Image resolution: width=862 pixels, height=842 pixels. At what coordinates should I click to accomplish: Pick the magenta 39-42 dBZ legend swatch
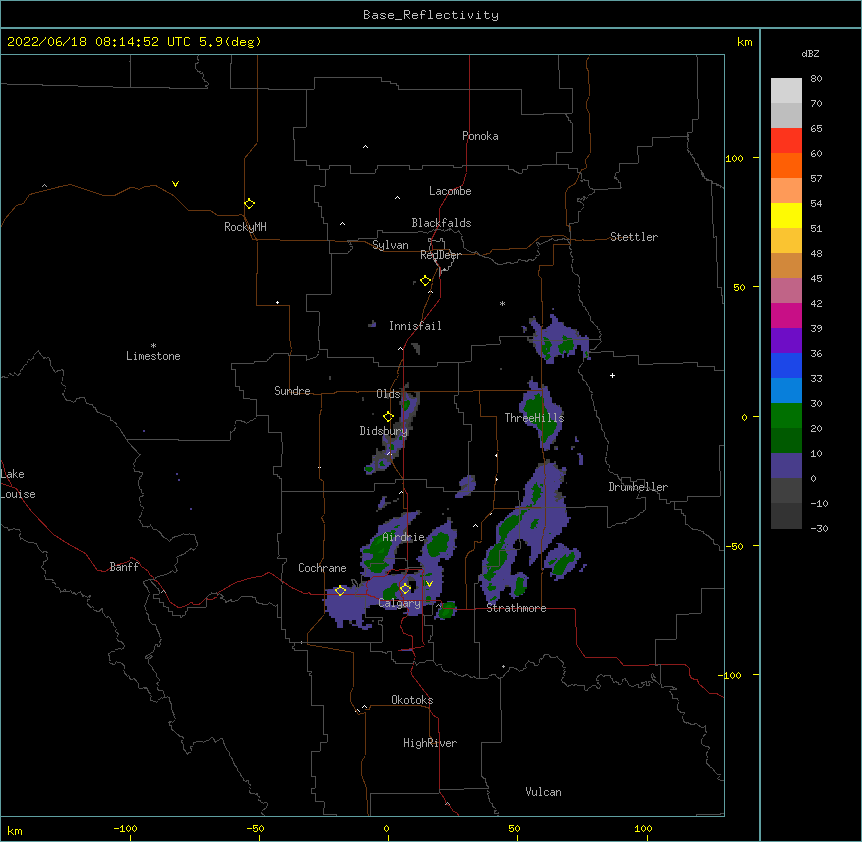pos(786,315)
